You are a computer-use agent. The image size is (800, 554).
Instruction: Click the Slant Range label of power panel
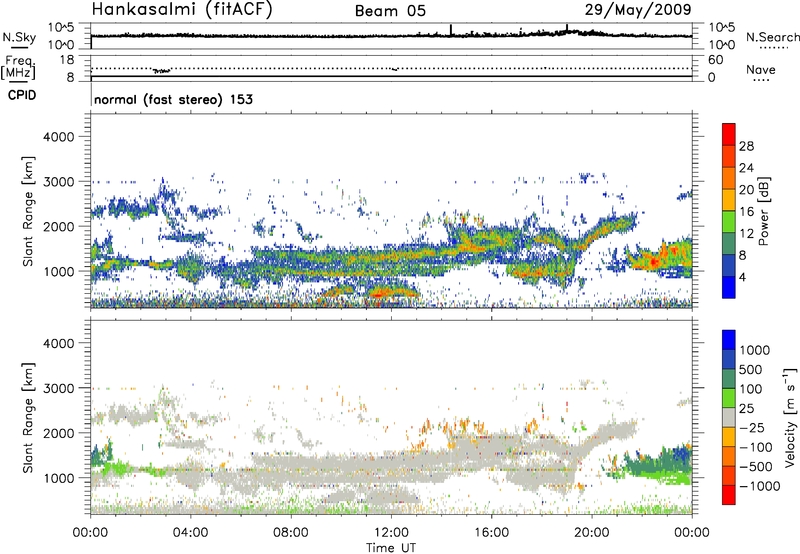pyautogui.click(x=28, y=211)
